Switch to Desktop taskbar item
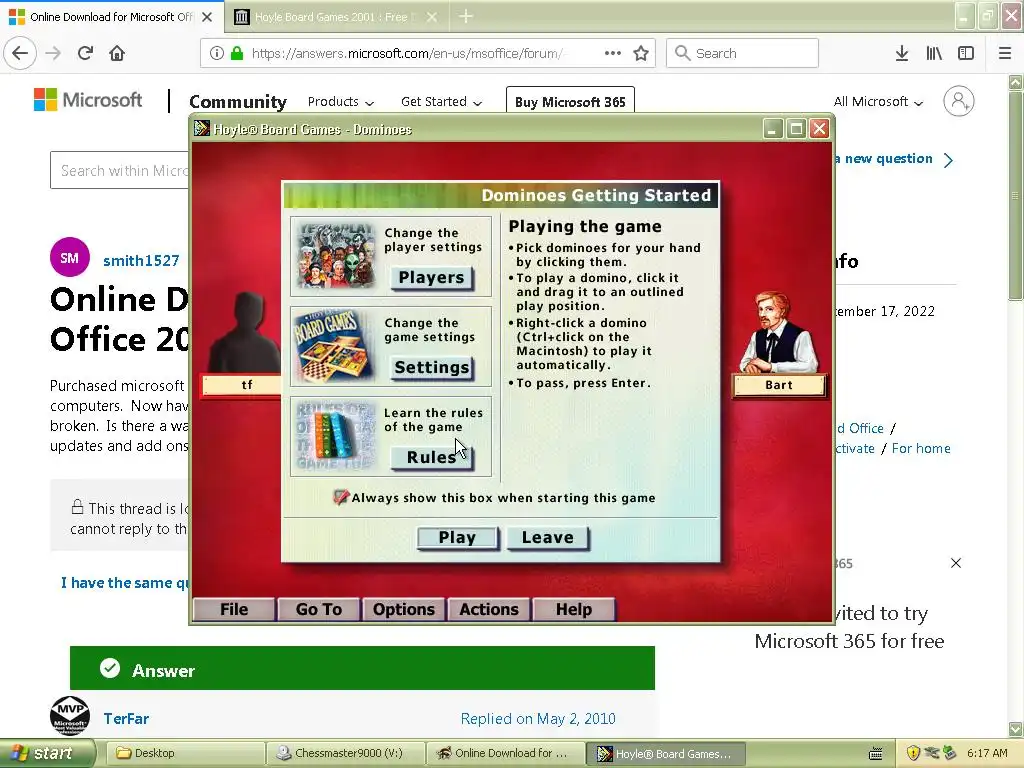The height and width of the screenshot is (768, 1024). [x=185, y=753]
